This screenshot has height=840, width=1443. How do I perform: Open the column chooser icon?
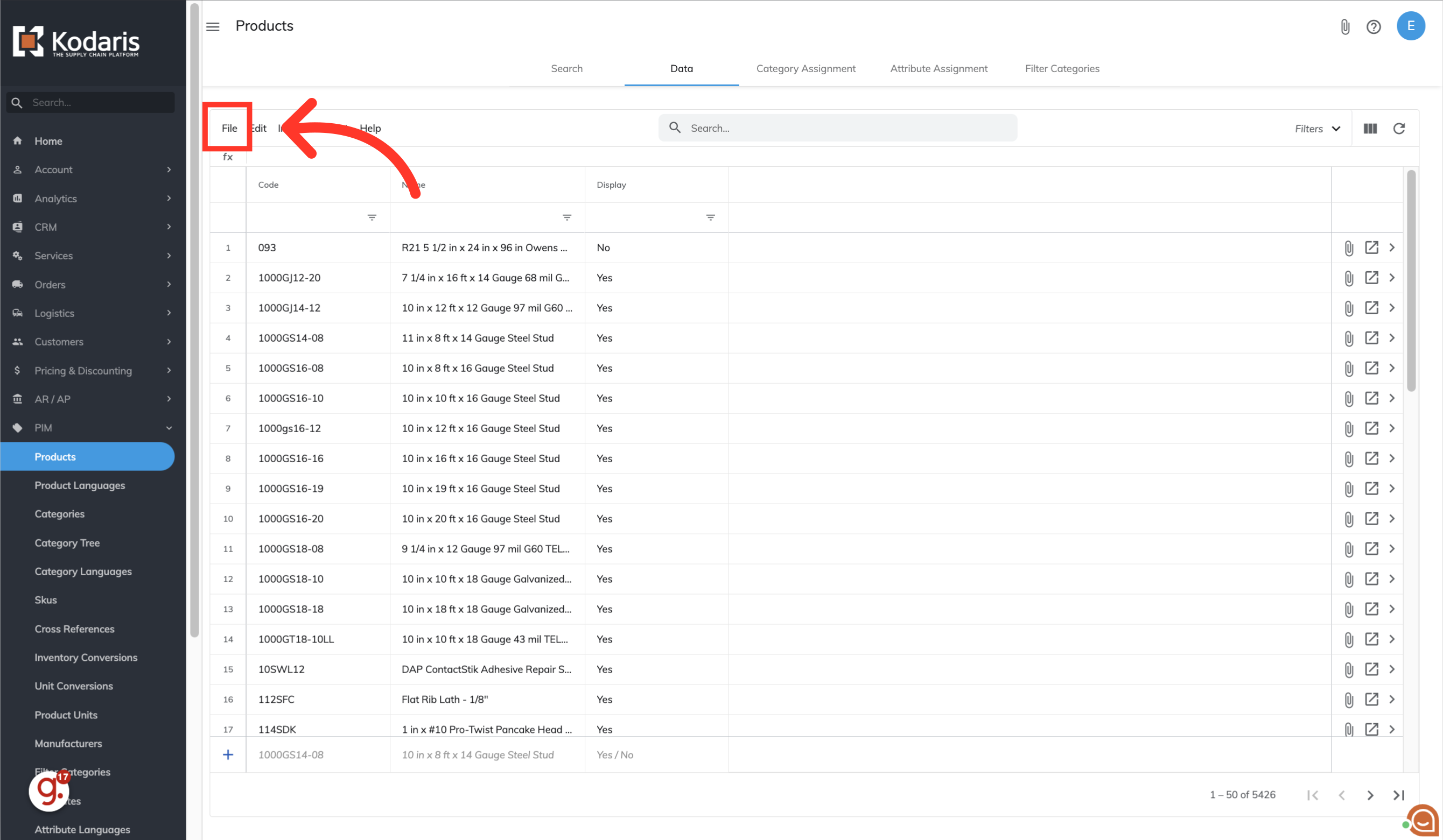1370,128
